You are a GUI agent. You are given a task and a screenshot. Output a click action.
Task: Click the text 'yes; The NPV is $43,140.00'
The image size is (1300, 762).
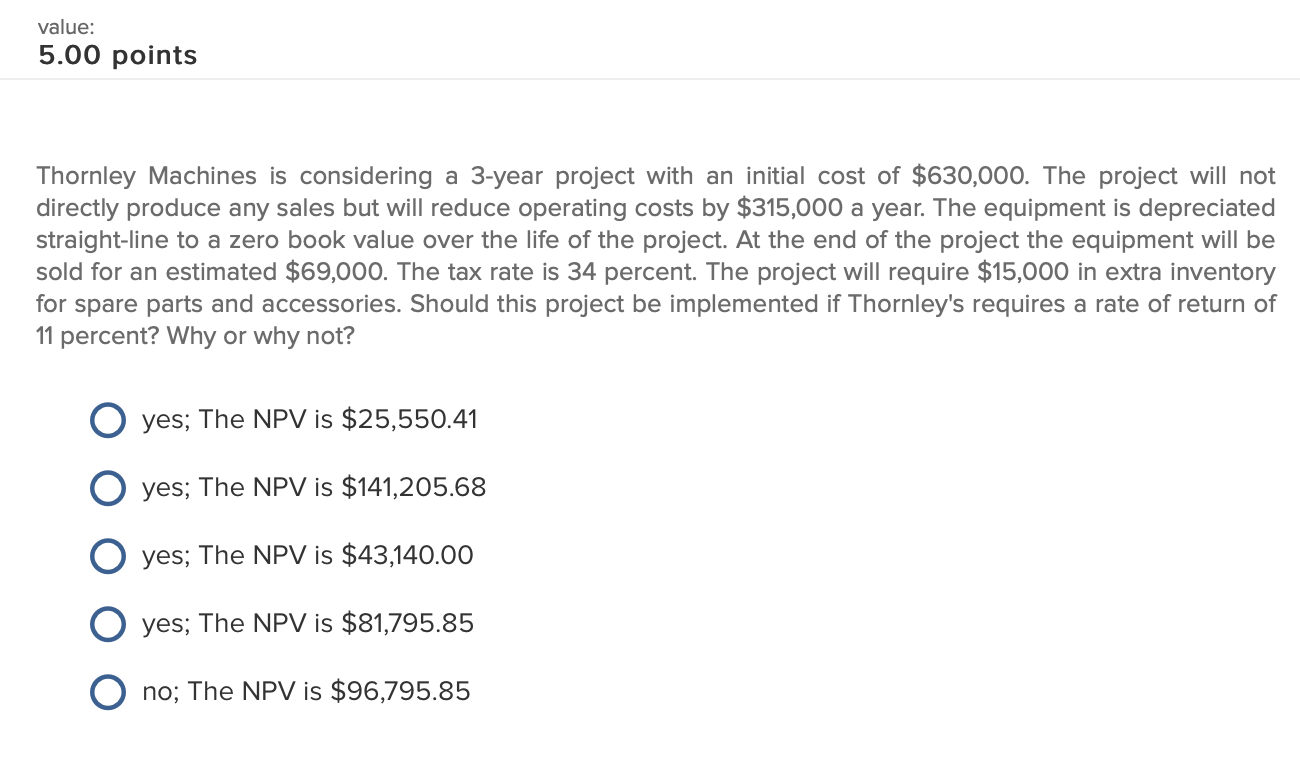pos(308,556)
